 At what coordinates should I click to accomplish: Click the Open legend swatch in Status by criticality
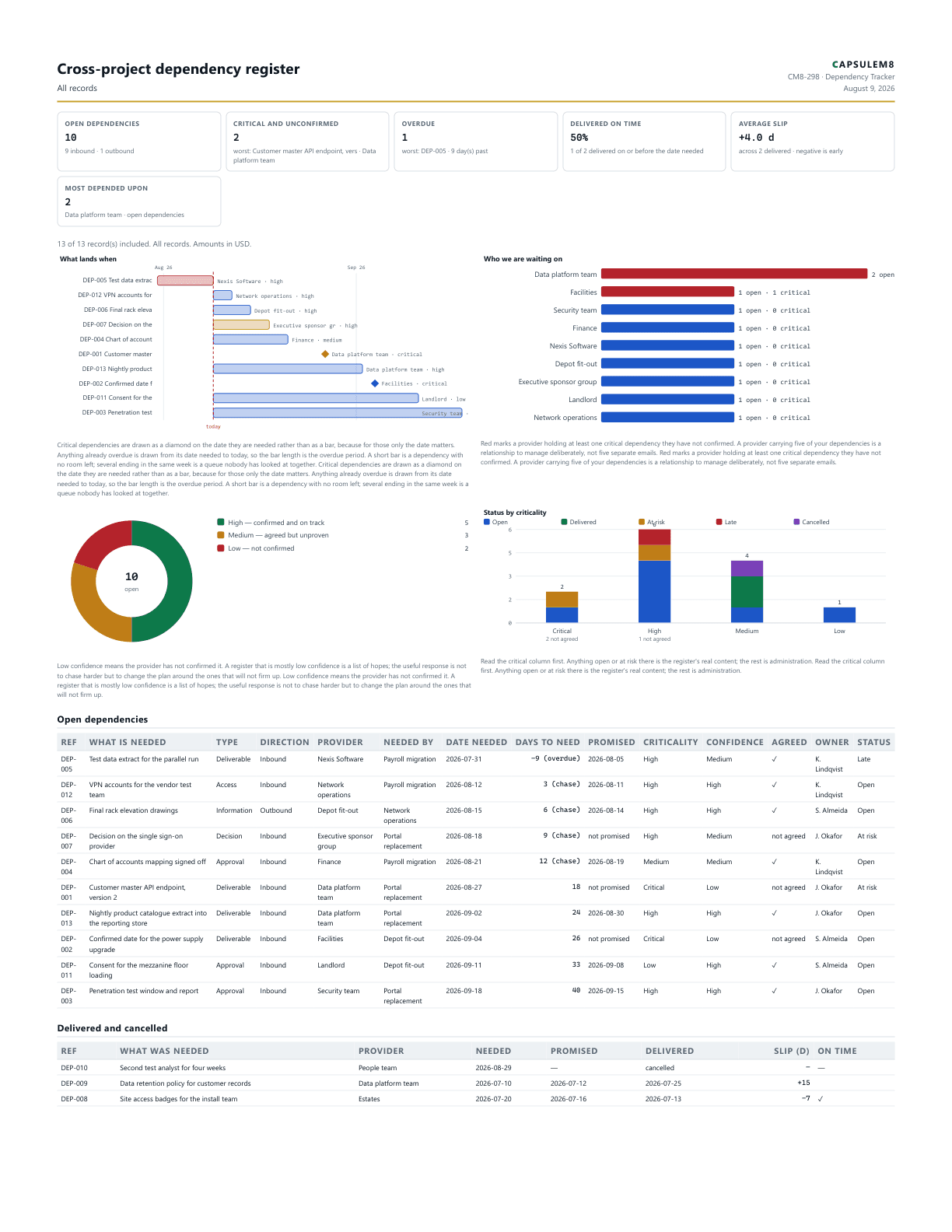[487, 522]
